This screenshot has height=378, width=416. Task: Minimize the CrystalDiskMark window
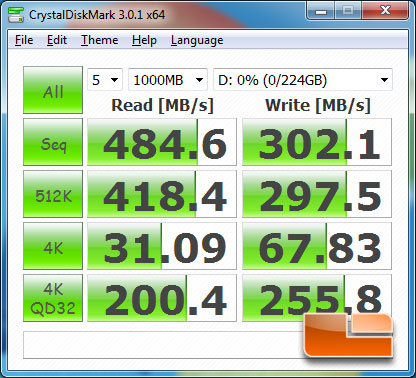(320, 11)
